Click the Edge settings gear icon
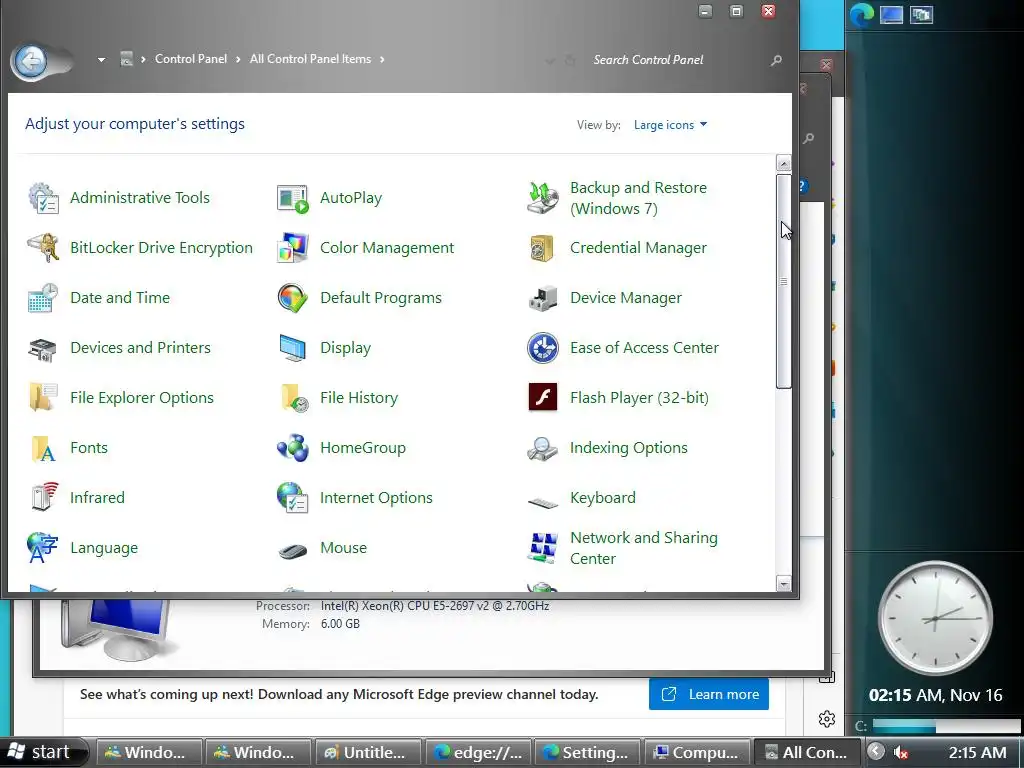Image resolution: width=1024 pixels, height=768 pixels. click(x=827, y=719)
